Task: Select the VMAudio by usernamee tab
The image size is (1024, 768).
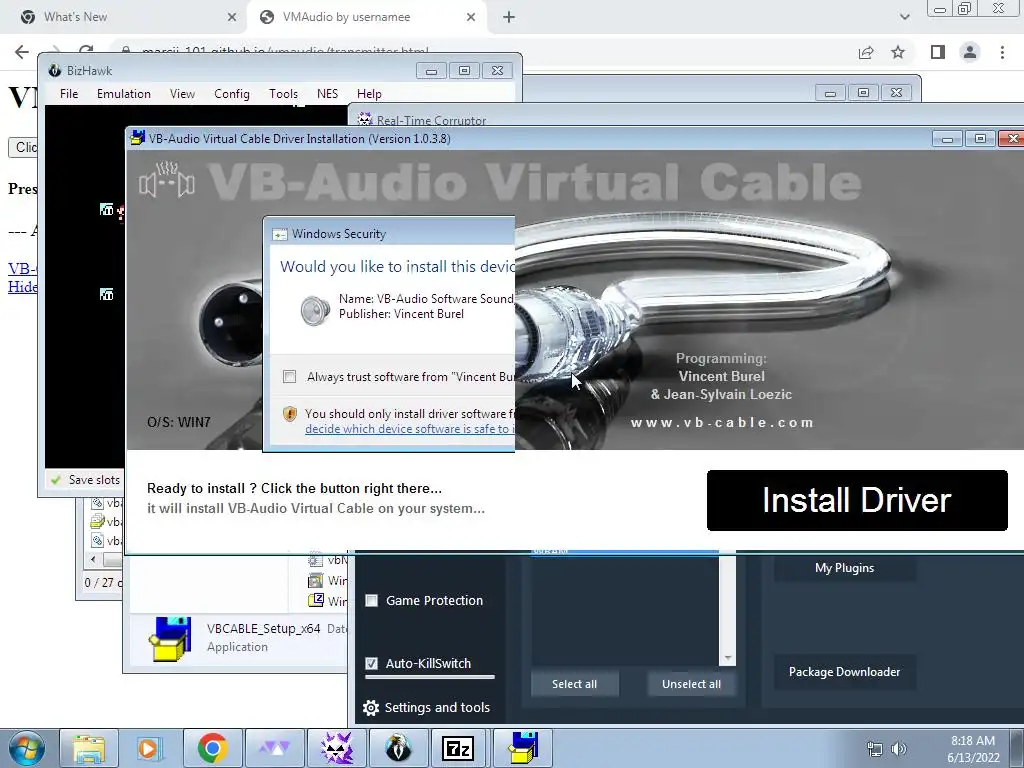Action: pos(366,17)
